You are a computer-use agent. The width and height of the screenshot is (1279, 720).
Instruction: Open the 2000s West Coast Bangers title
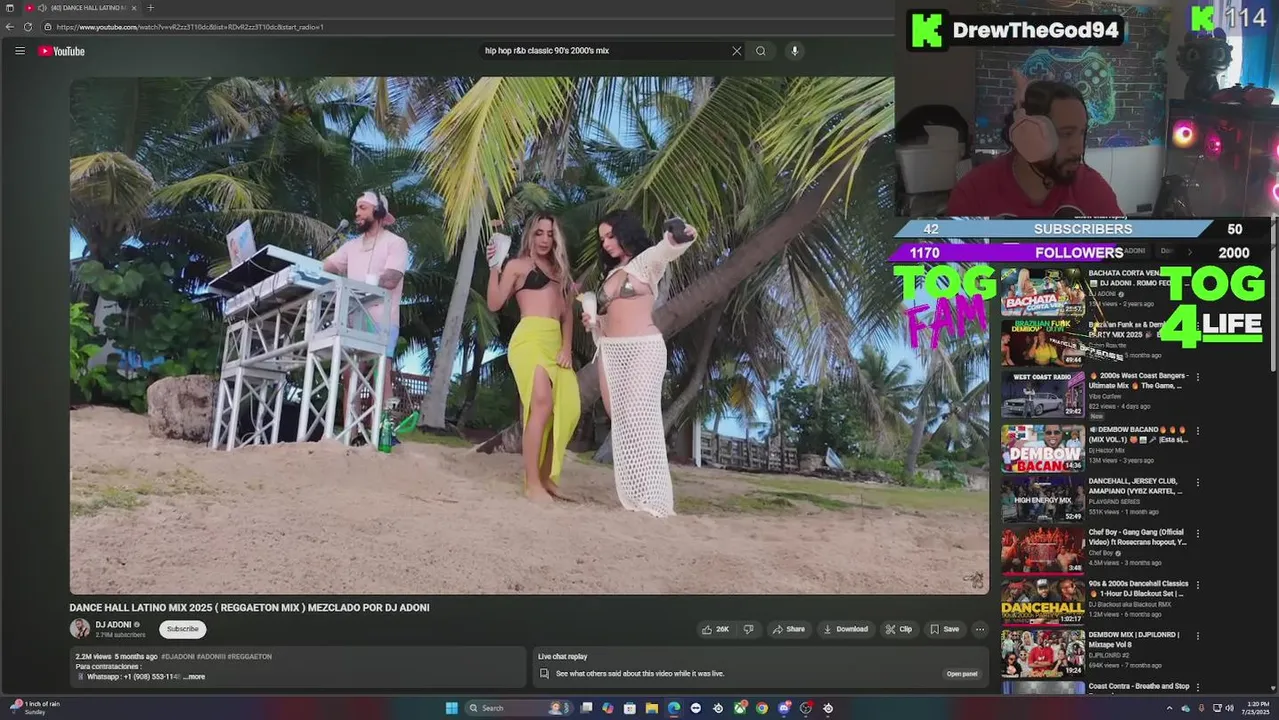point(1138,380)
